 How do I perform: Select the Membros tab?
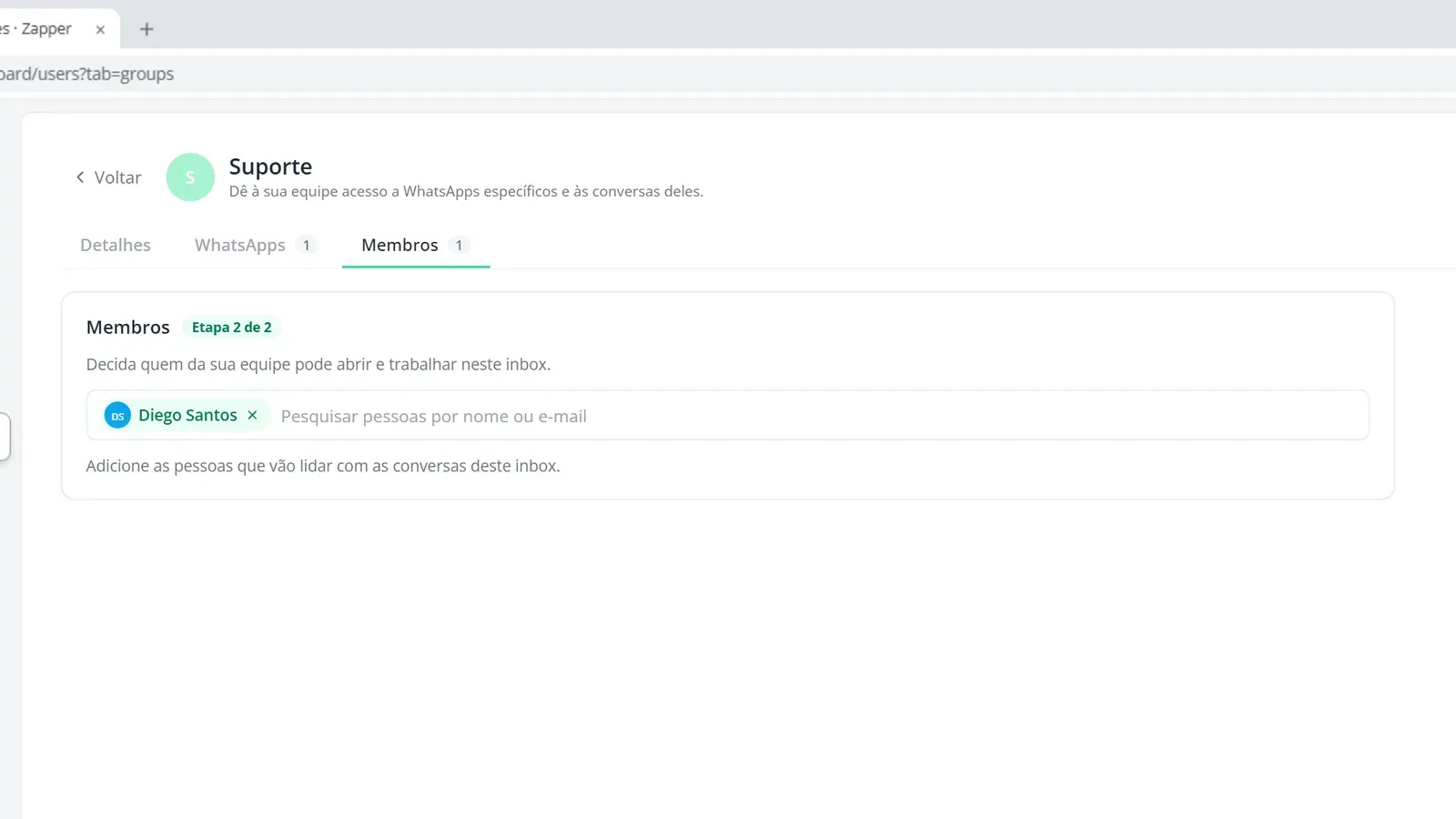tap(416, 245)
